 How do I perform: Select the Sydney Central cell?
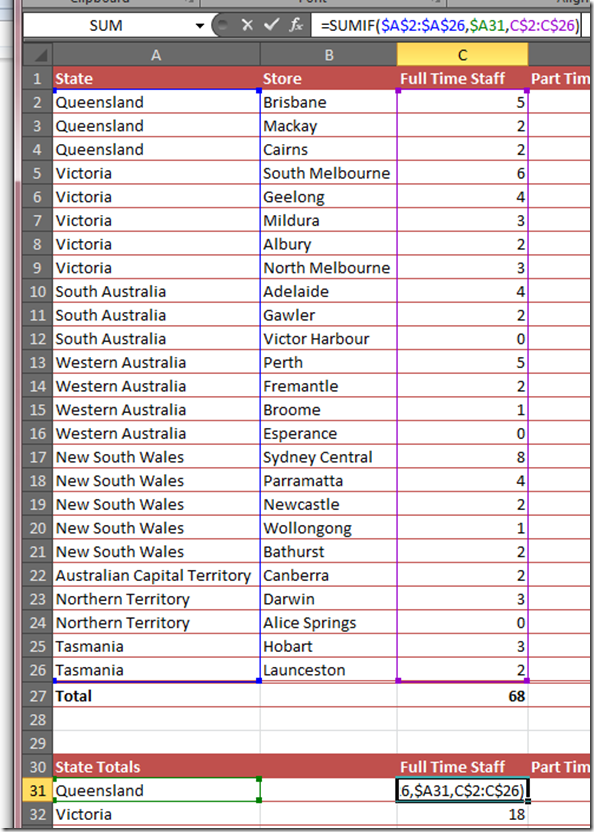[329, 457]
